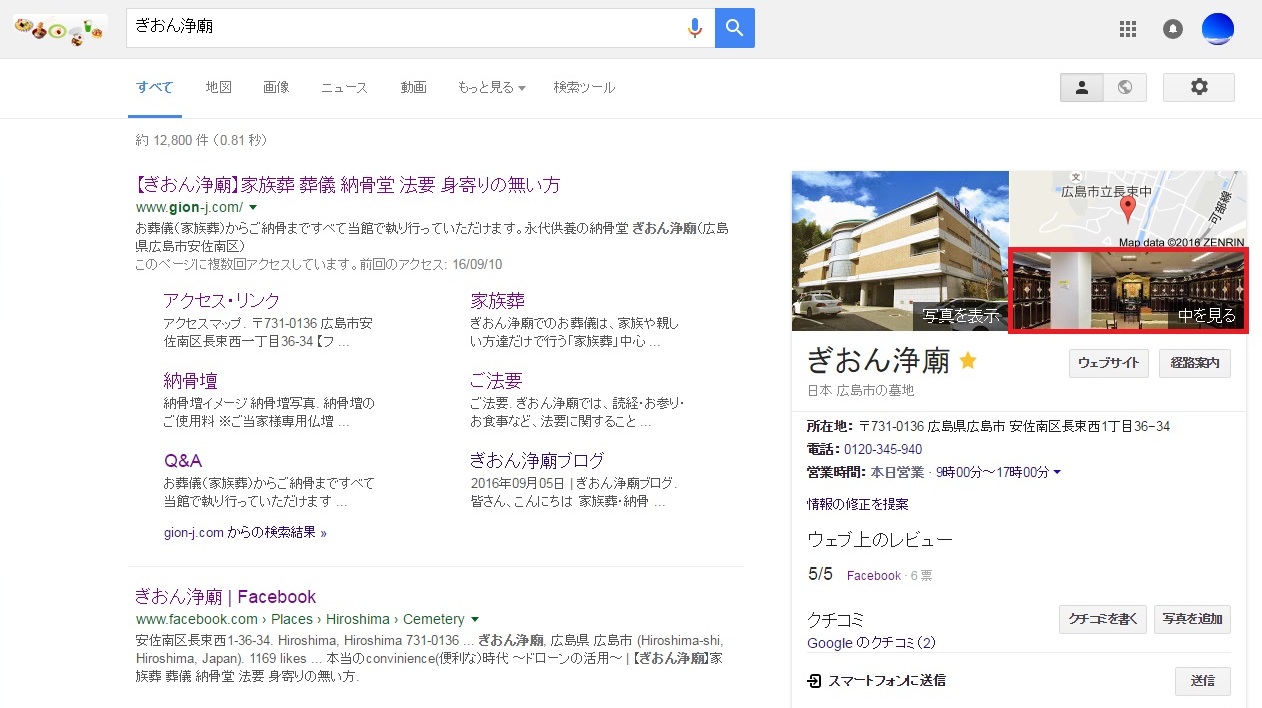Open the building exterior photo

click(x=900, y=251)
